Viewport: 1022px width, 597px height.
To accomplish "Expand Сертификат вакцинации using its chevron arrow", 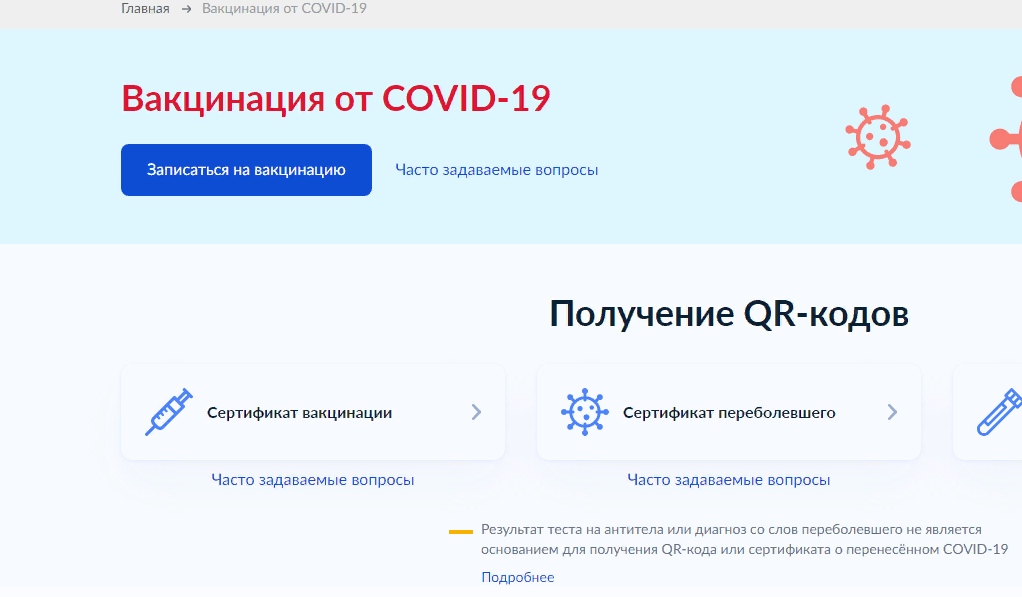I will pos(476,412).
